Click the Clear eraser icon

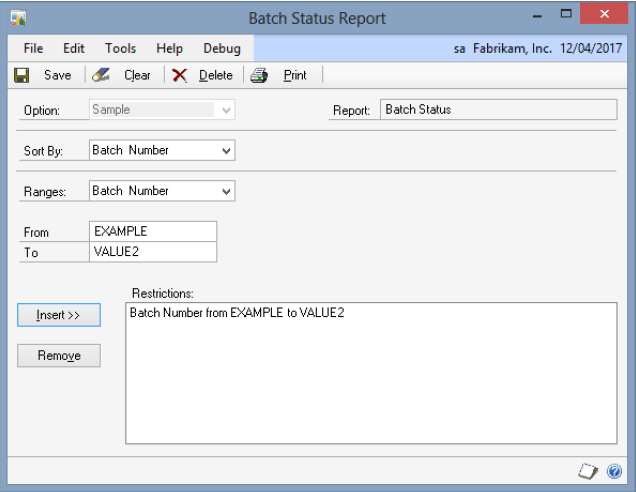point(101,75)
